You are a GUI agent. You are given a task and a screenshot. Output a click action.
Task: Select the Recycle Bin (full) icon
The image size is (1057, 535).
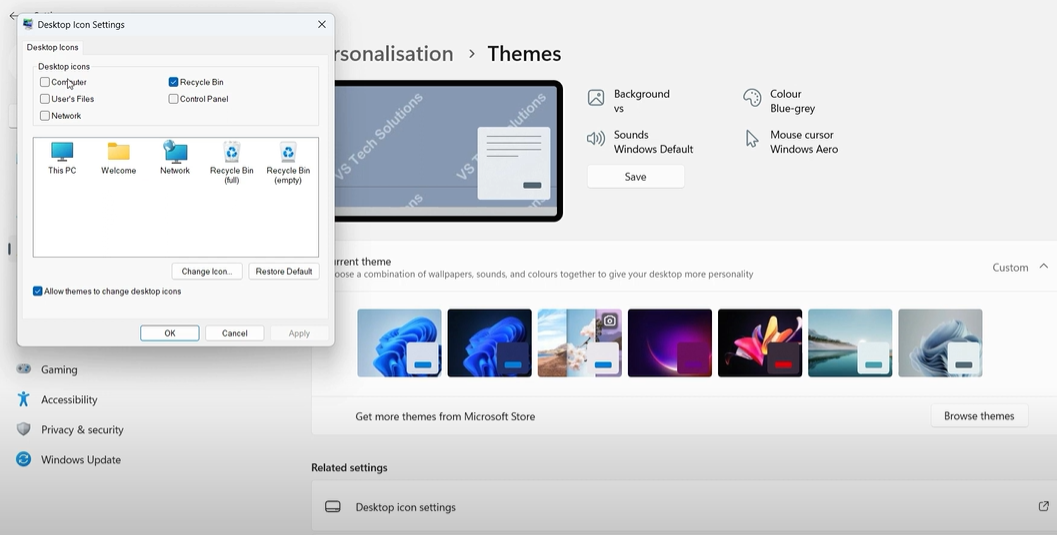coord(231,162)
